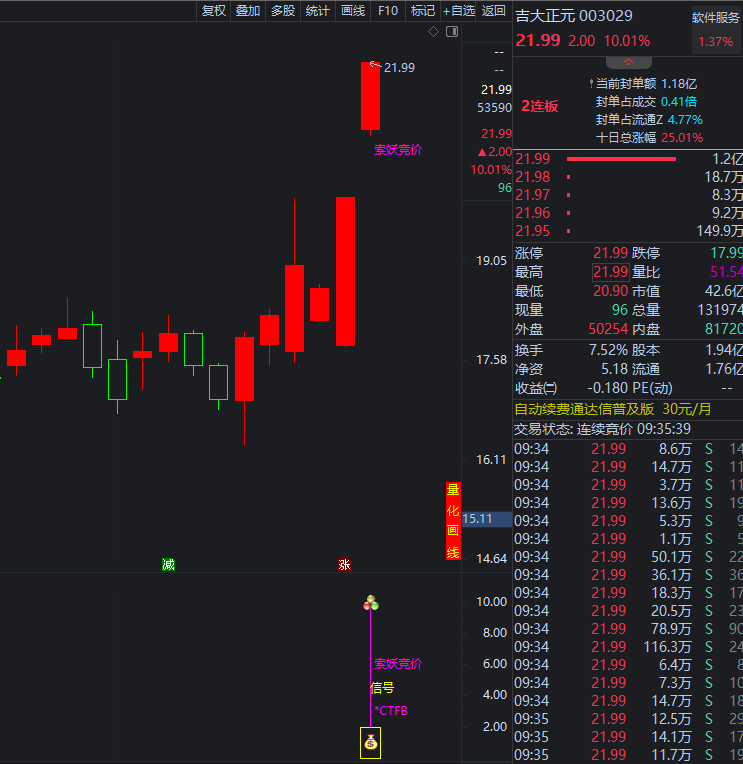Click 十日总涨幅 25.01% row
This screenshot has width=743, height=764.
pyautogui.click(x=649, y=138)
